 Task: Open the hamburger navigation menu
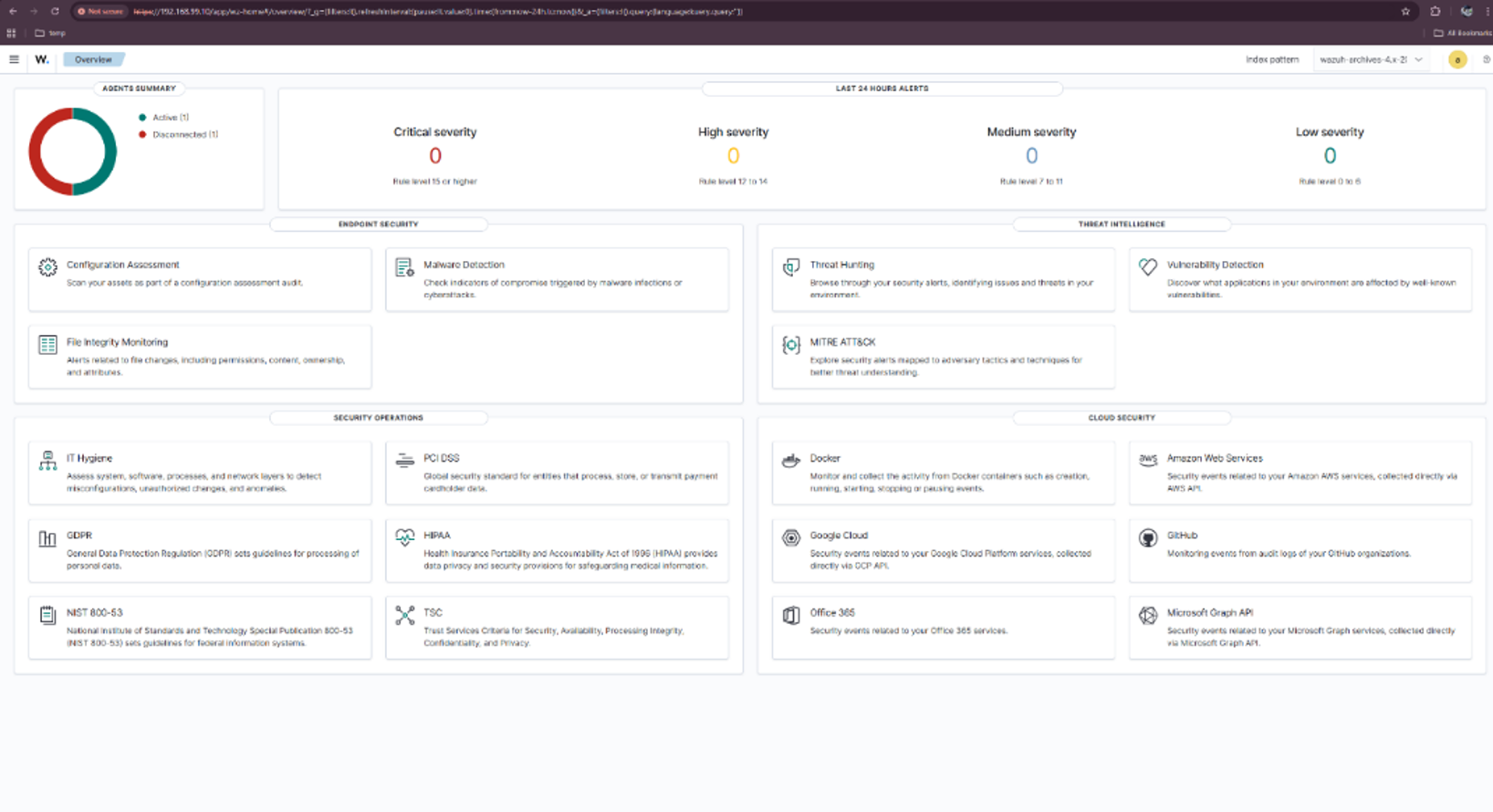[14, 59]
